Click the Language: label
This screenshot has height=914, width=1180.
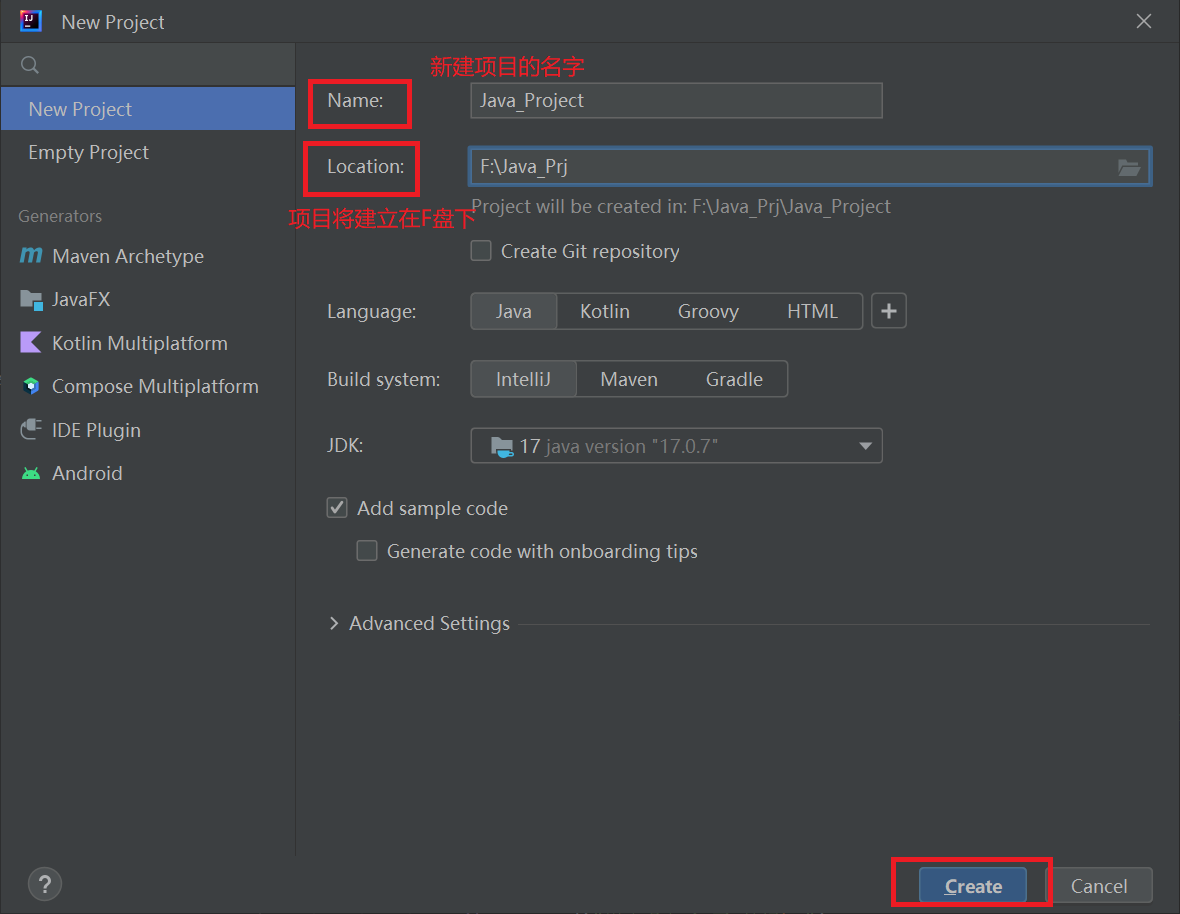372,311
